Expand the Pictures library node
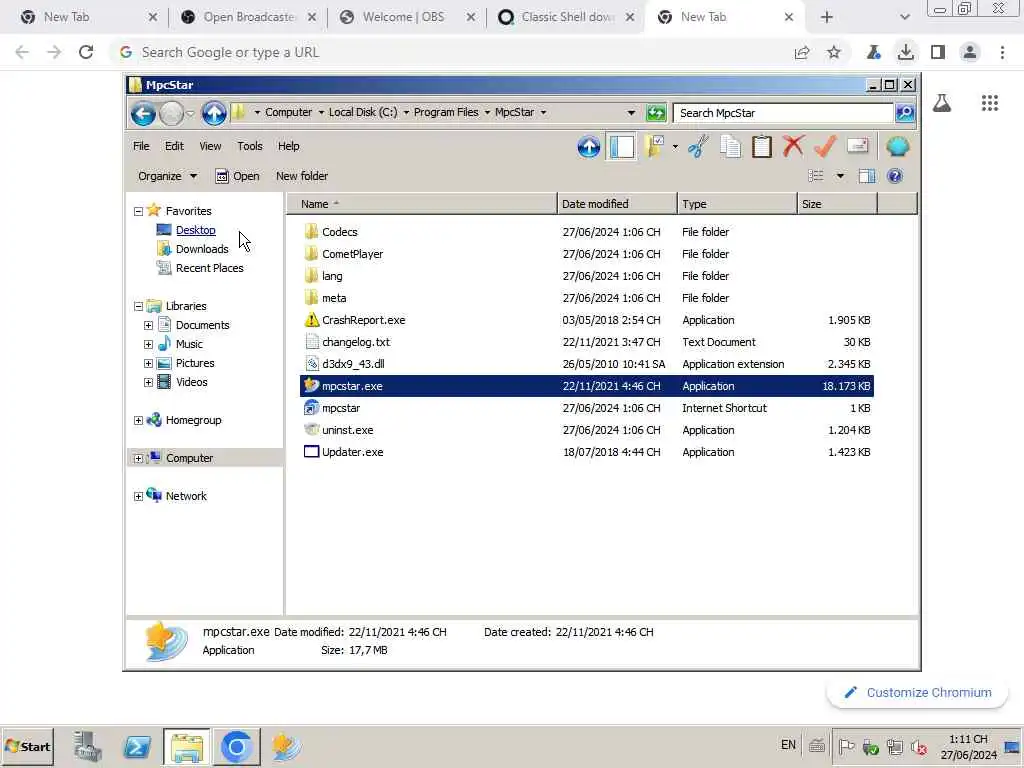Viewport: 1024px width, 768px height. [148, 363]
